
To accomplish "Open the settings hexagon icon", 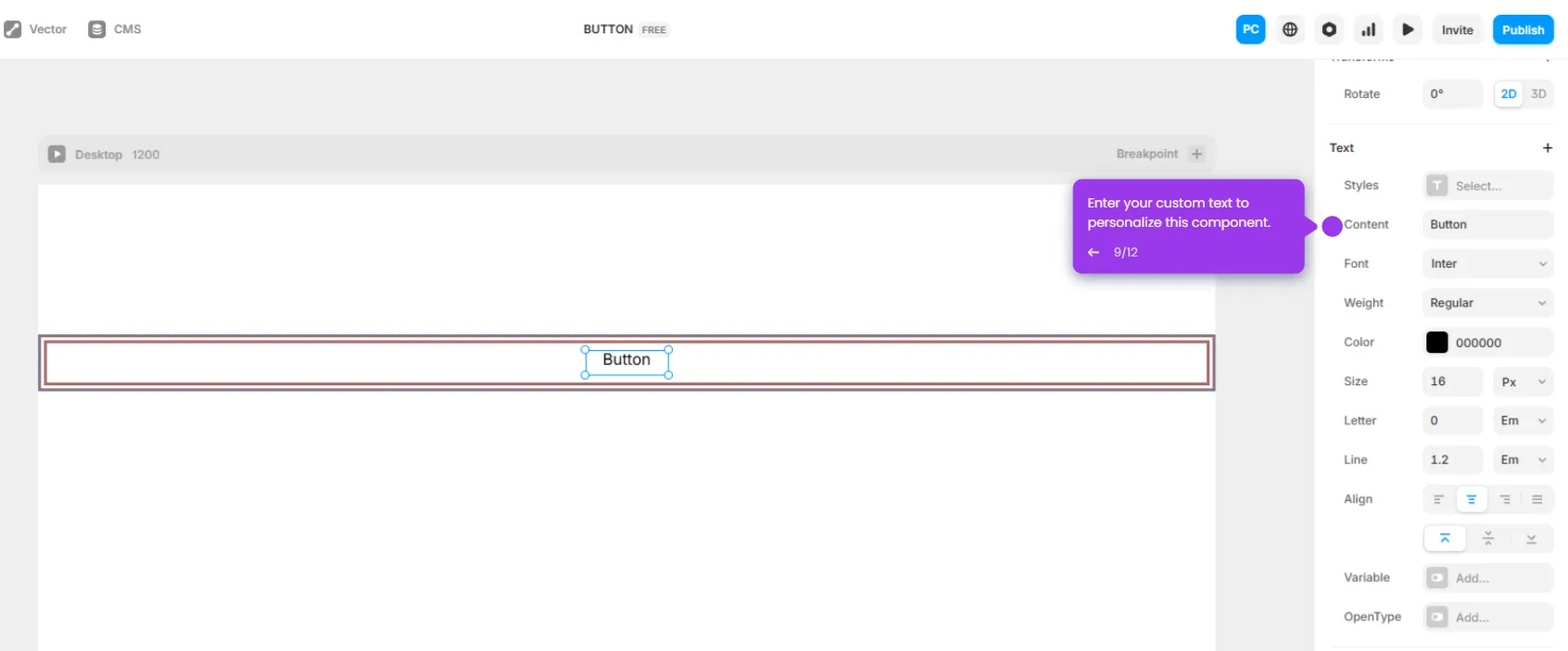I will [x=1329, y=30].
